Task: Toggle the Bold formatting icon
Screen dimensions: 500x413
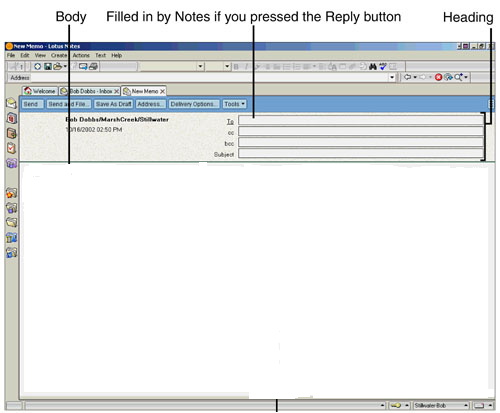Action: tap(236, 67)
